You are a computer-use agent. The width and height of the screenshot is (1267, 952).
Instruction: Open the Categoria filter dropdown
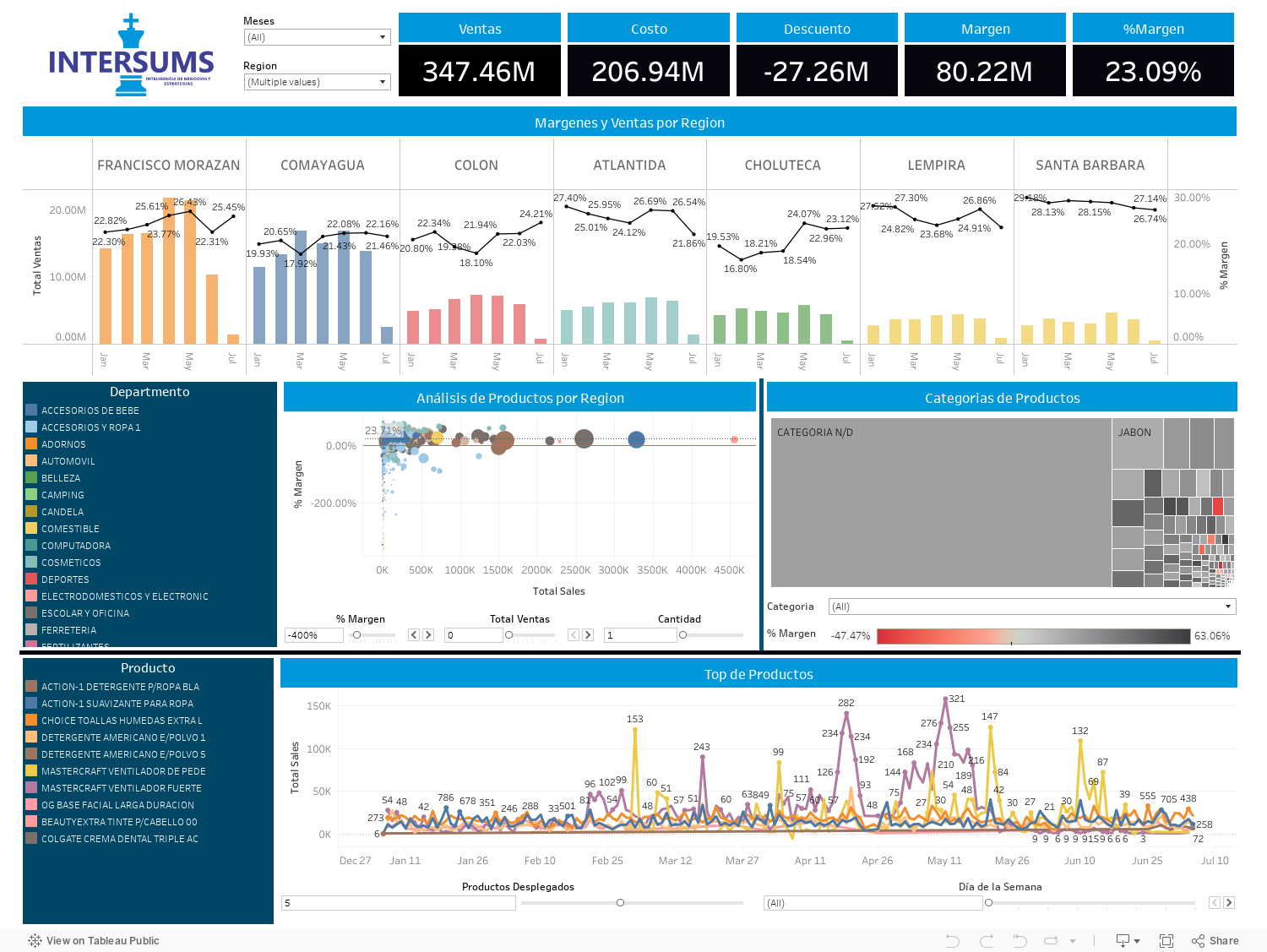(x=1032, y=607)
